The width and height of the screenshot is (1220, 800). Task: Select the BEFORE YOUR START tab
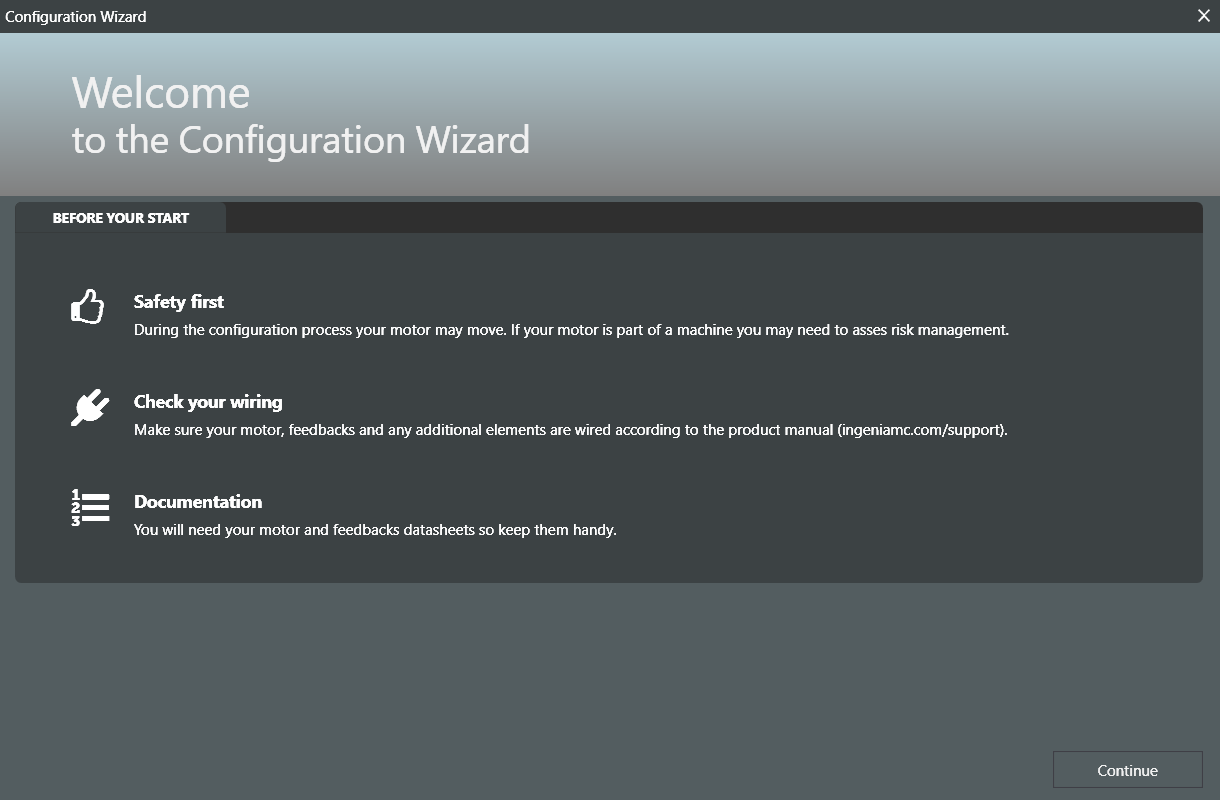121,218
